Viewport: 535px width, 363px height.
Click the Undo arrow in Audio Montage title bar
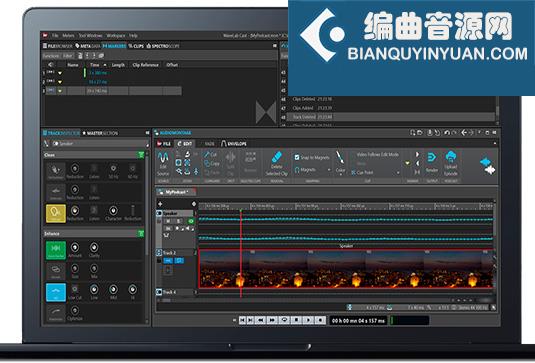pyautogui.click(x=447, y=133)
